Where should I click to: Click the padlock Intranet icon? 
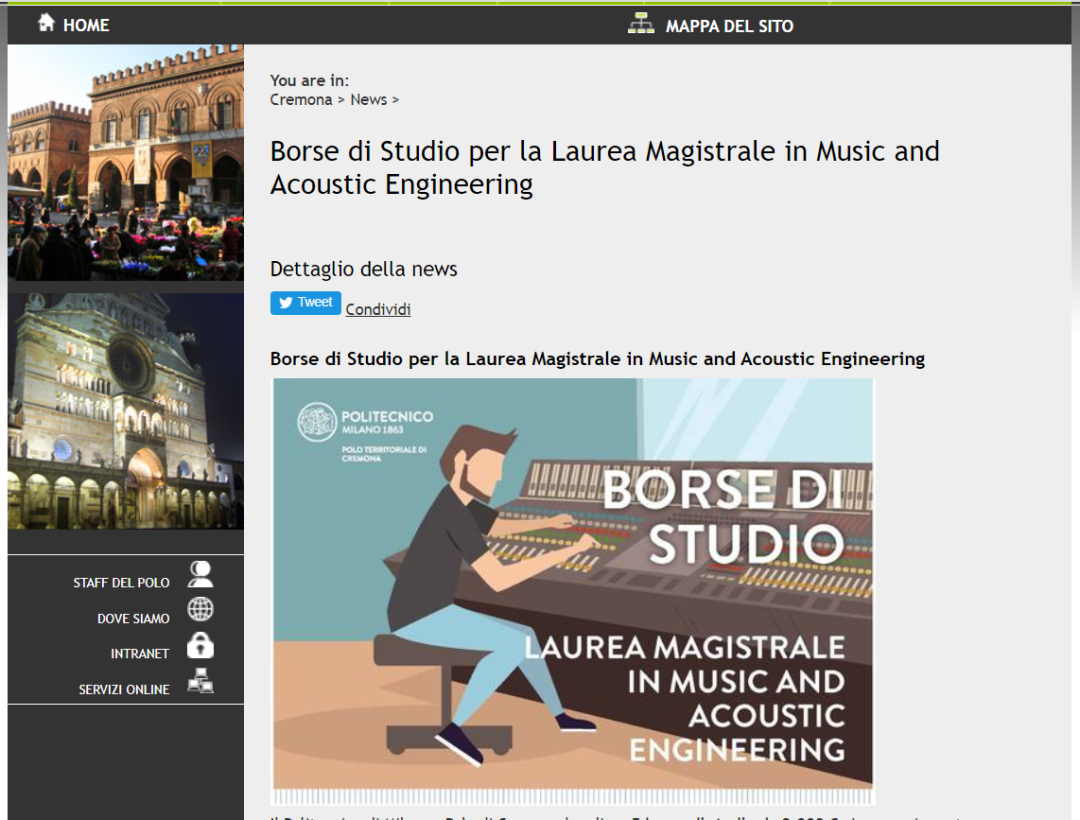pyautogui.click(x=200, y=646)
